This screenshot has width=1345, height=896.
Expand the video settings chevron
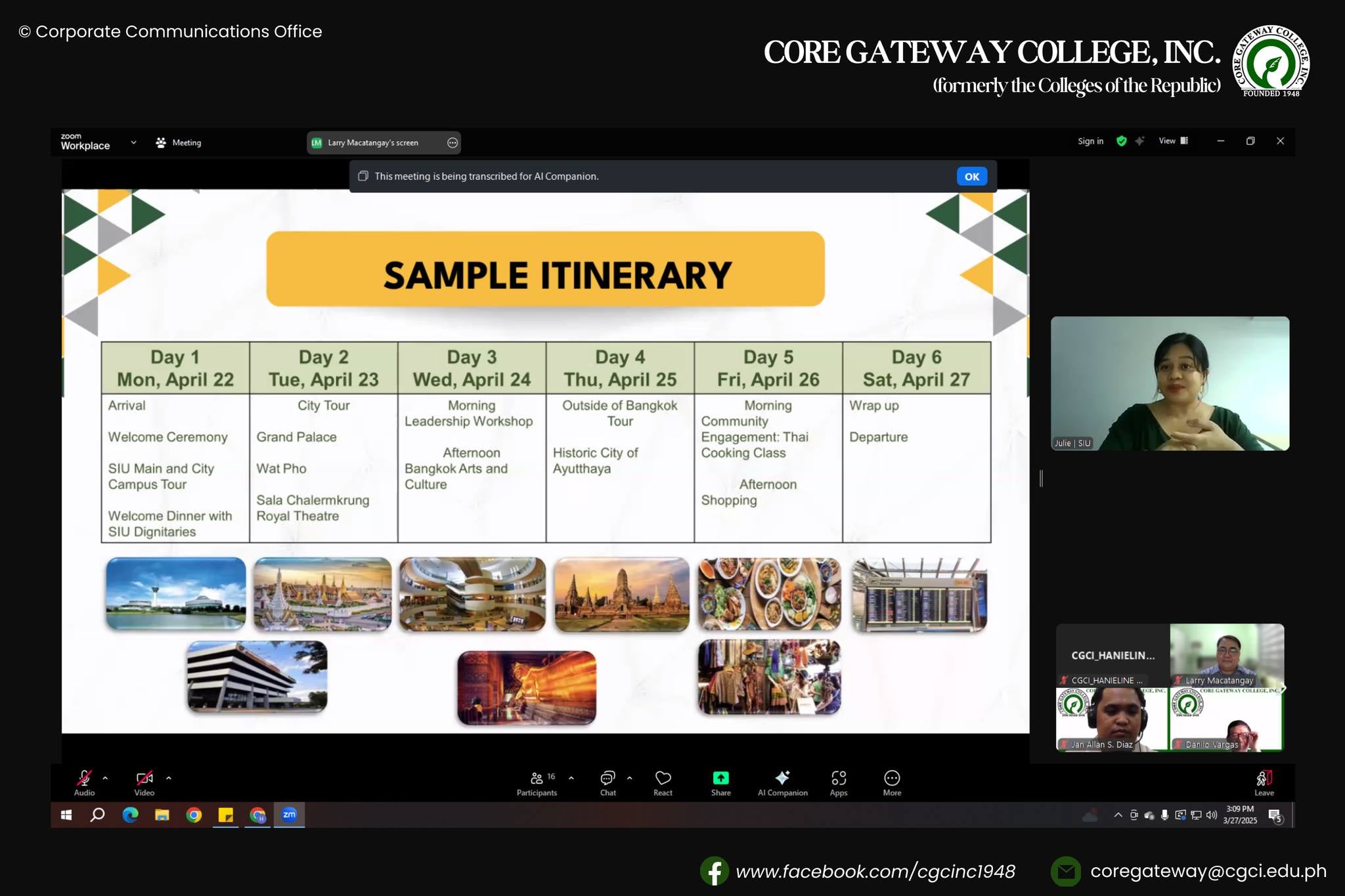pyautogui.click(x=168, y=777)
